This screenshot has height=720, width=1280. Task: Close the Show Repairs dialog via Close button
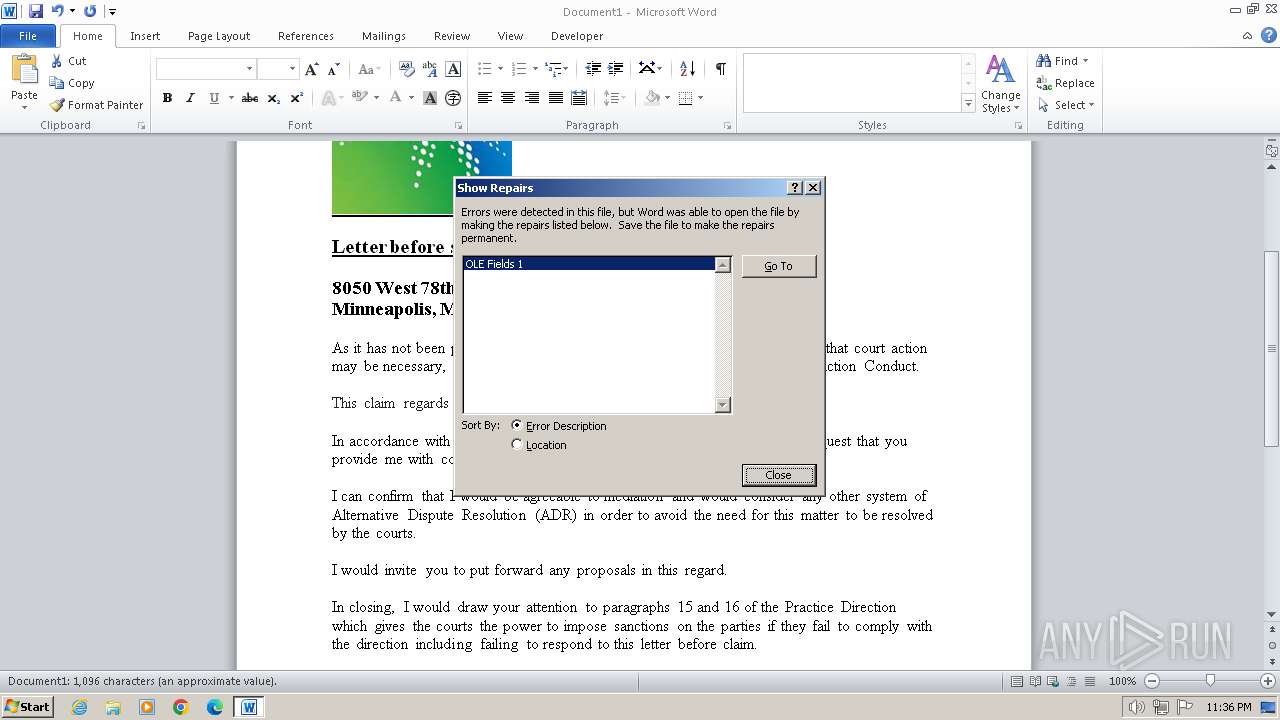coord(778,475)
